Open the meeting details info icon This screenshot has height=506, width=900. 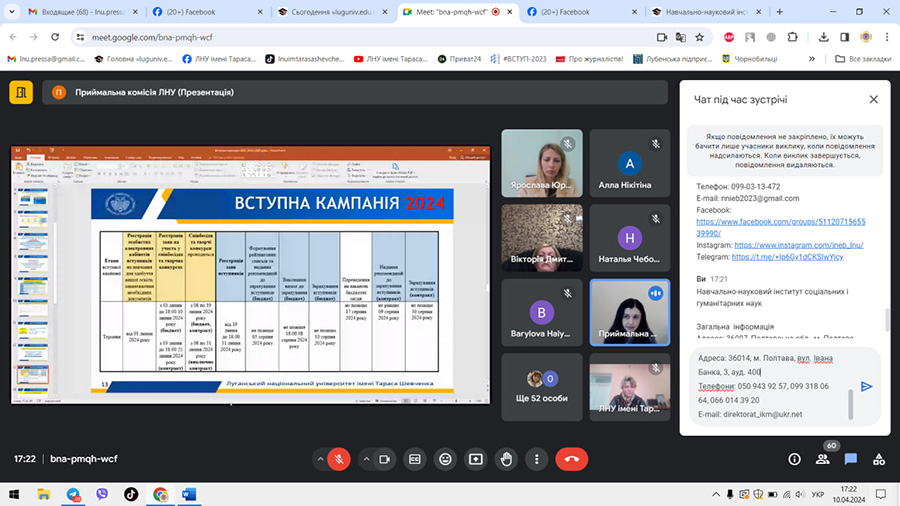click(x=794, y=459)
